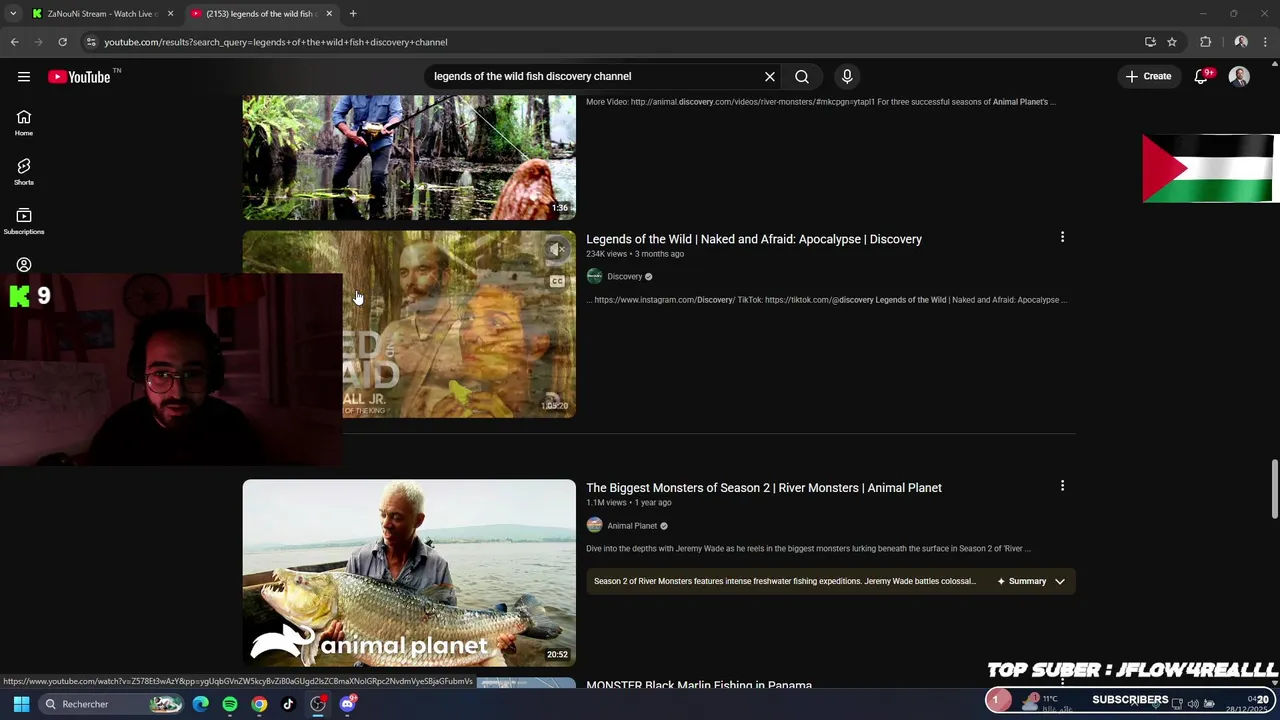1280x720 pixels.
Task: Open the Discovery channel name link
Action: [625, 276]
